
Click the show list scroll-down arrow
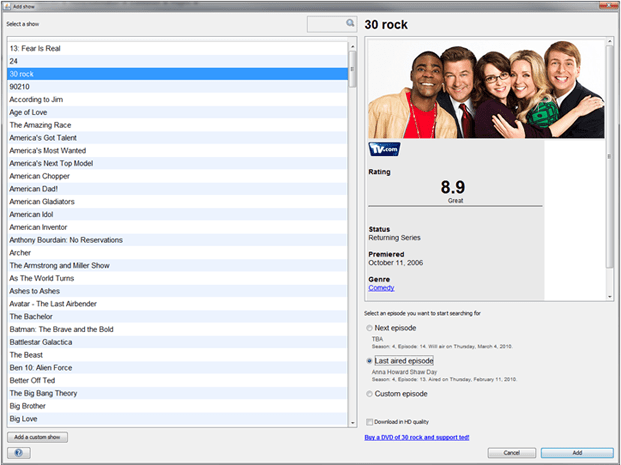point(352,423)
